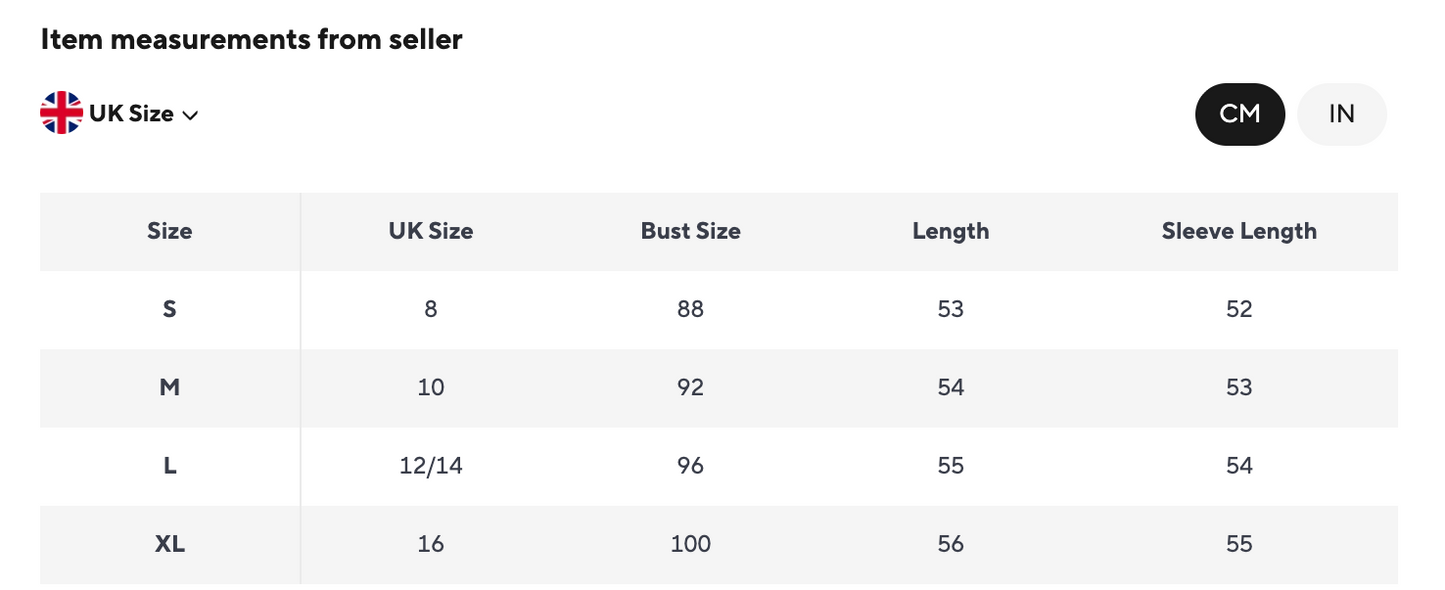Click the bust size value 88

690,309
